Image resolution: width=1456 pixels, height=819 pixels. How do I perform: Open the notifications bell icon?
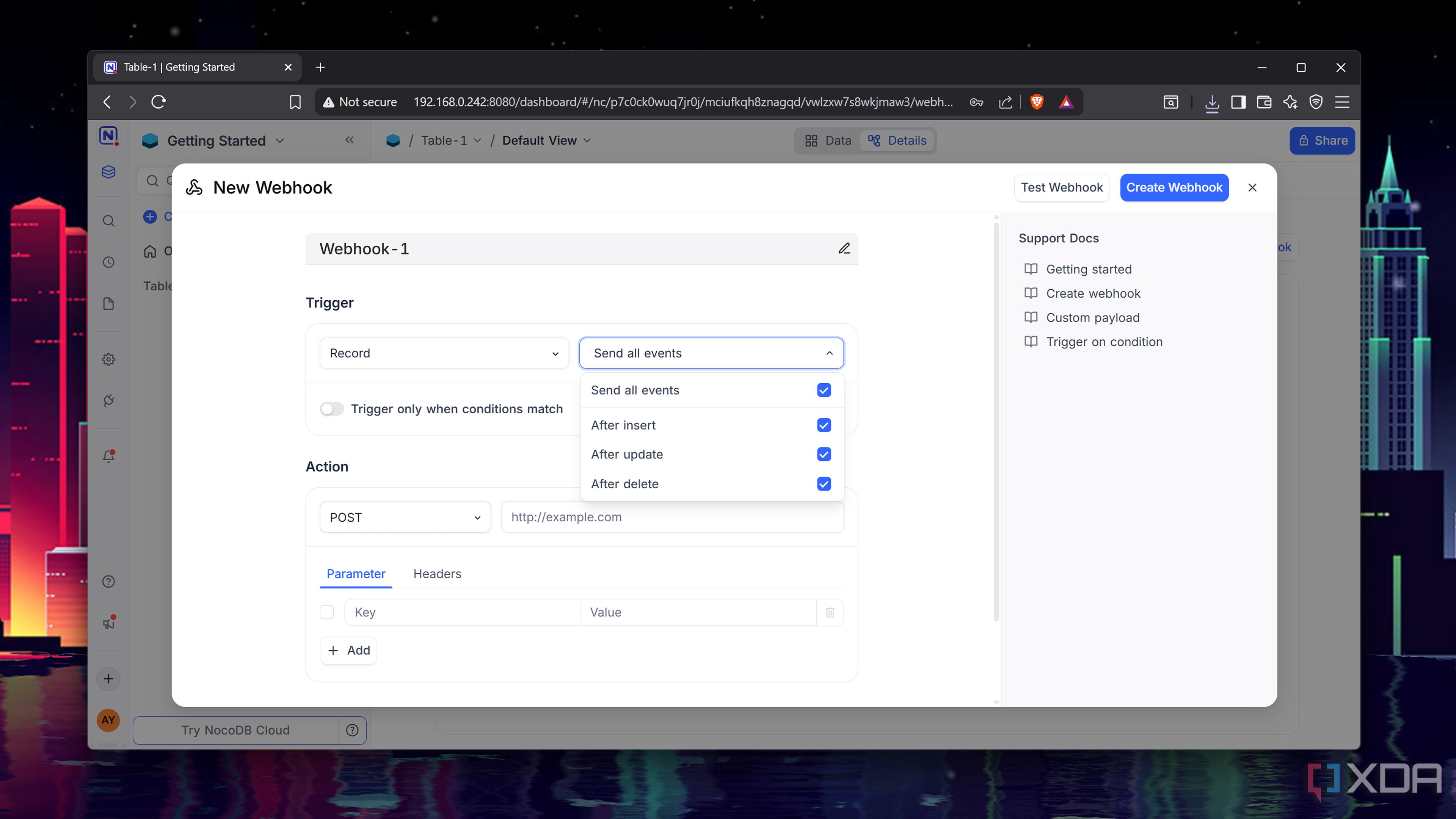click(108, 456)
